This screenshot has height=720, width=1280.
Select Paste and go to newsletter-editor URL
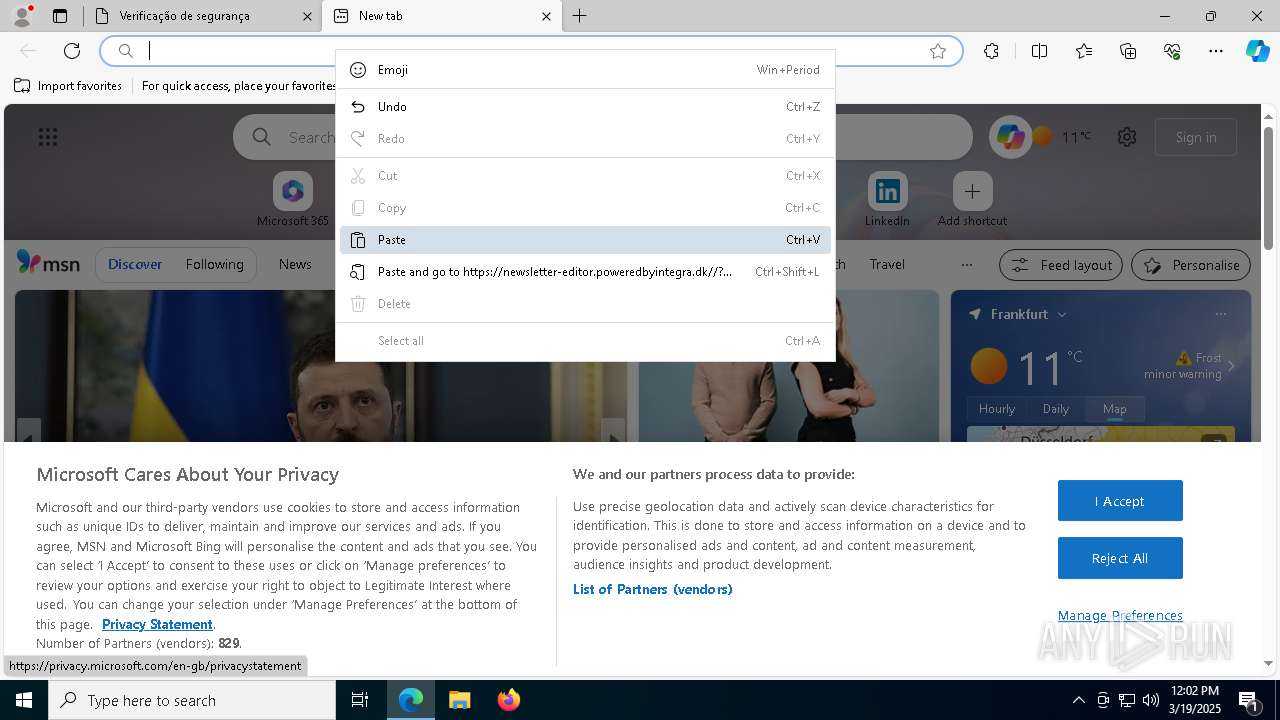click(585, 272)
